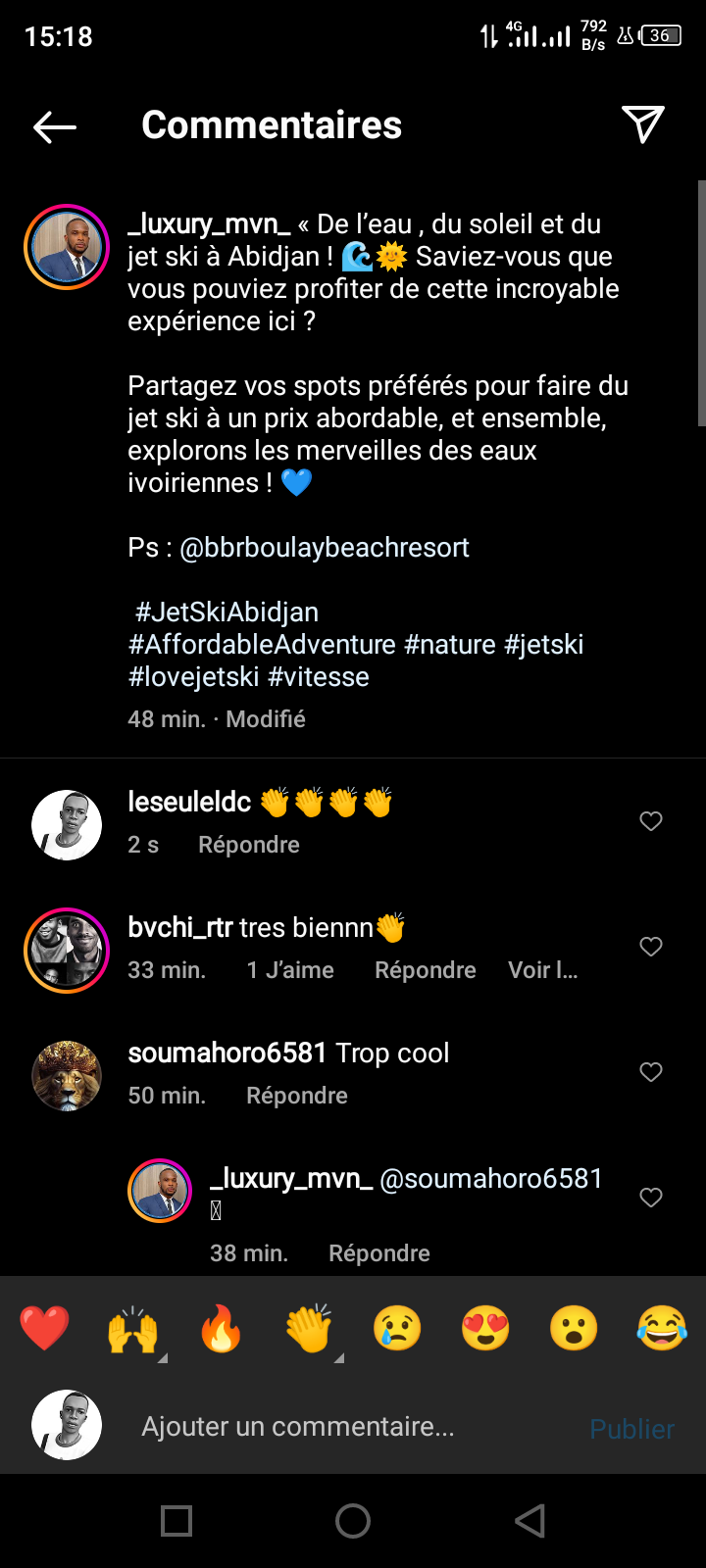The height and width of the screenshot is (1568, 706).
Task: Like bvchi_rtr's 'tres biennn' comment
Action: pyautogui.click(x=651, y=947)
